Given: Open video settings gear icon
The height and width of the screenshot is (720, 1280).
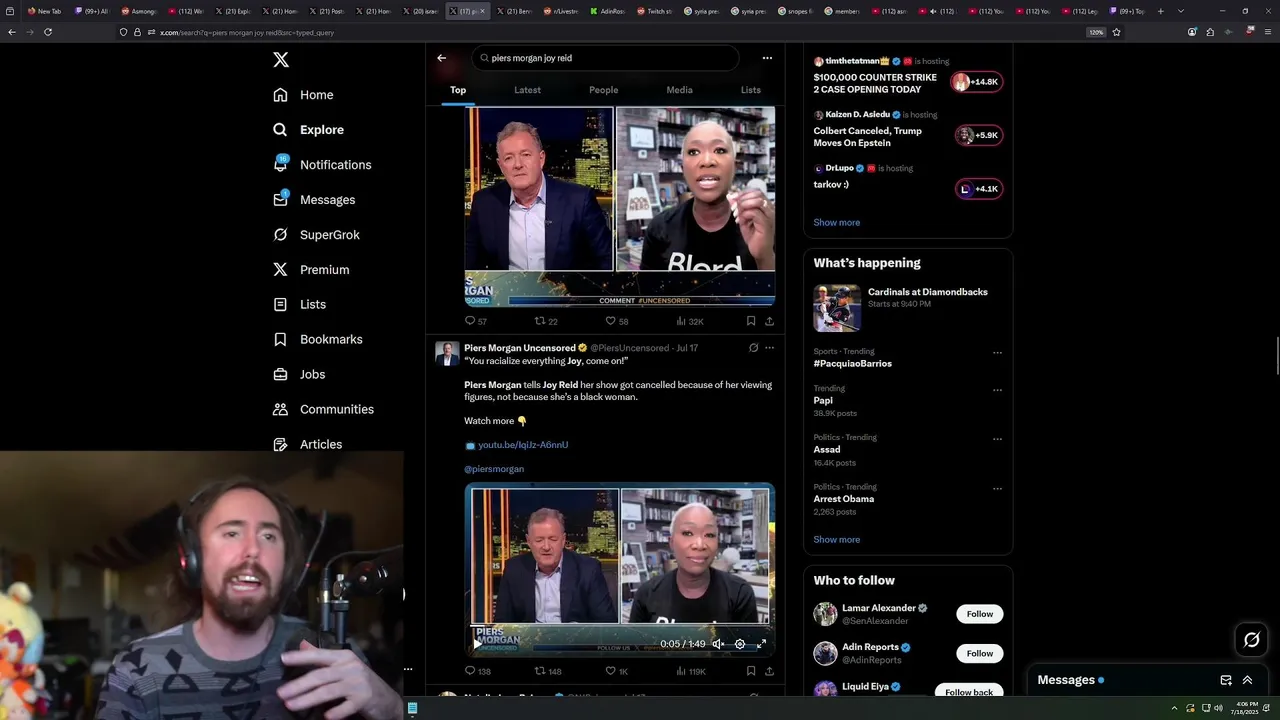Looking at the screenshot, I should (x=740, y=644).
